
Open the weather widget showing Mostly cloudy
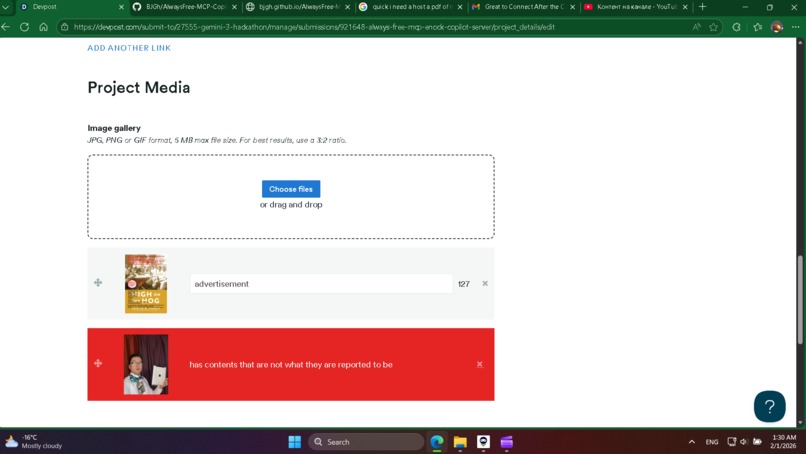tap(34, 442)
